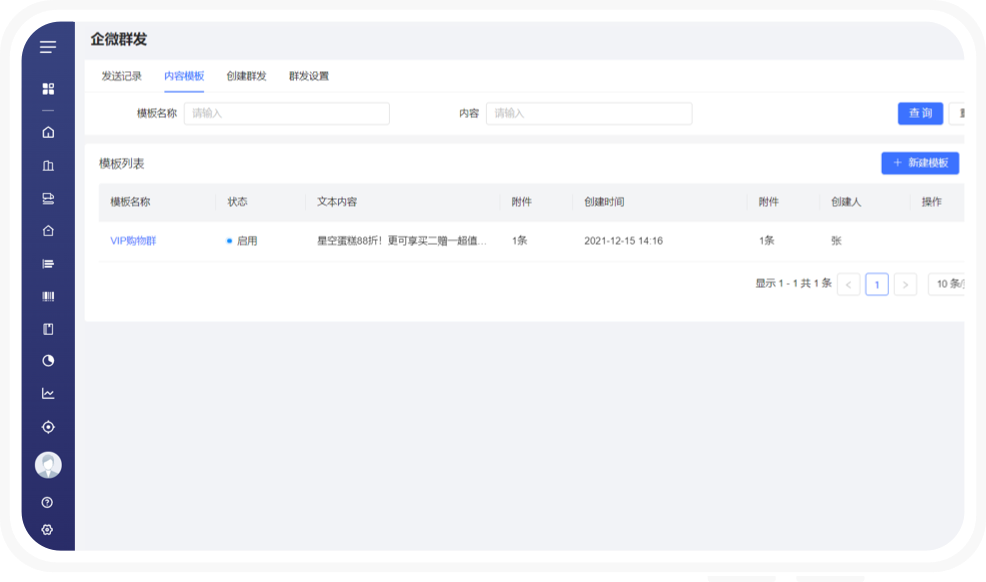Click the four-square dashboard icon

click(x=48, y=89)
